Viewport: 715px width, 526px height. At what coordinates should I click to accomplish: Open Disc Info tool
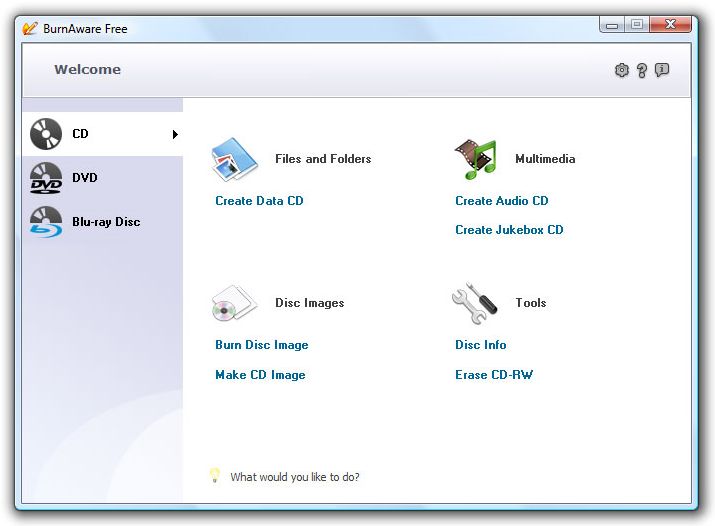click(481, 345)
